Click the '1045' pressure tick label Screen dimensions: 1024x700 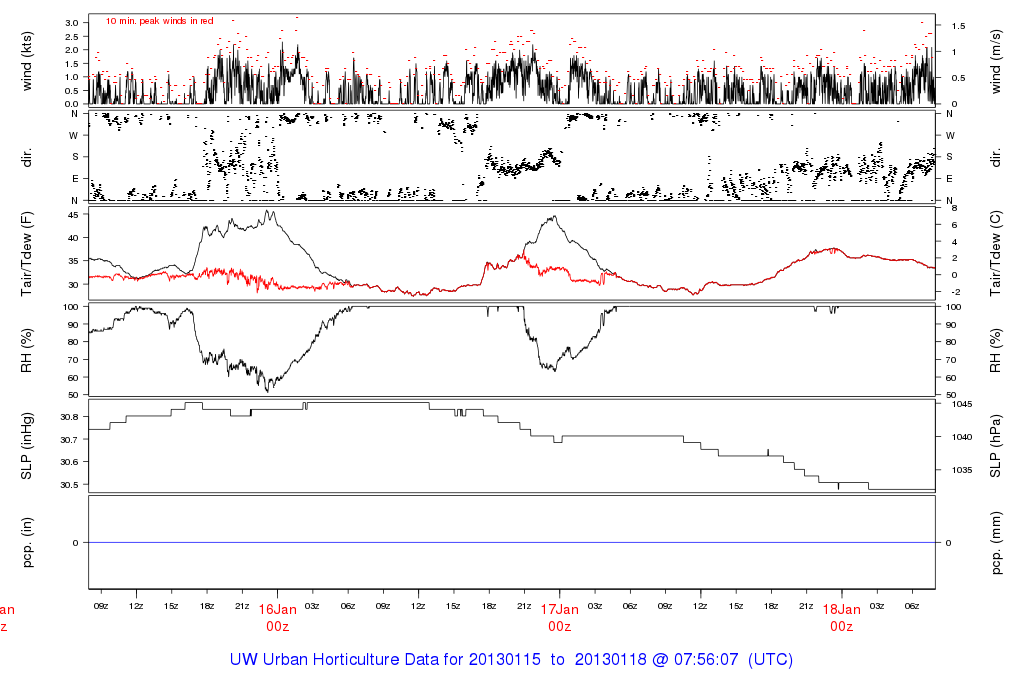(x=962, y=404)
